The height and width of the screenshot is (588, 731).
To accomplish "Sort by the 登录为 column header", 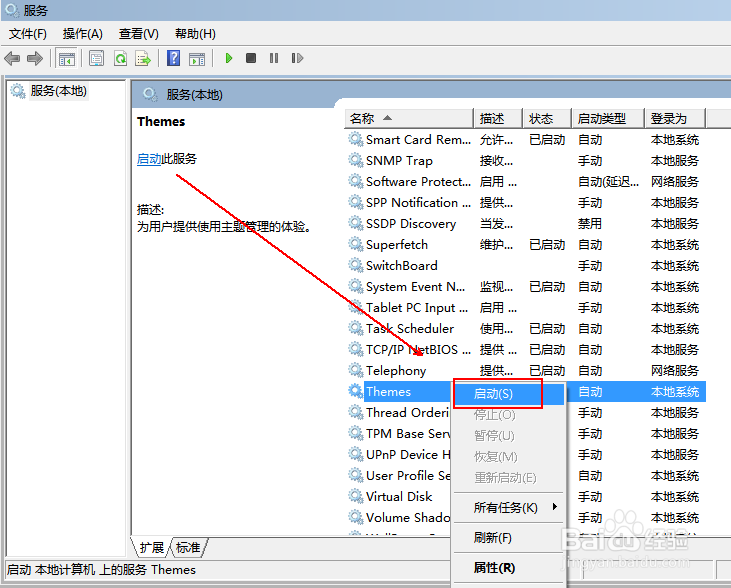I will click(675, 118).
